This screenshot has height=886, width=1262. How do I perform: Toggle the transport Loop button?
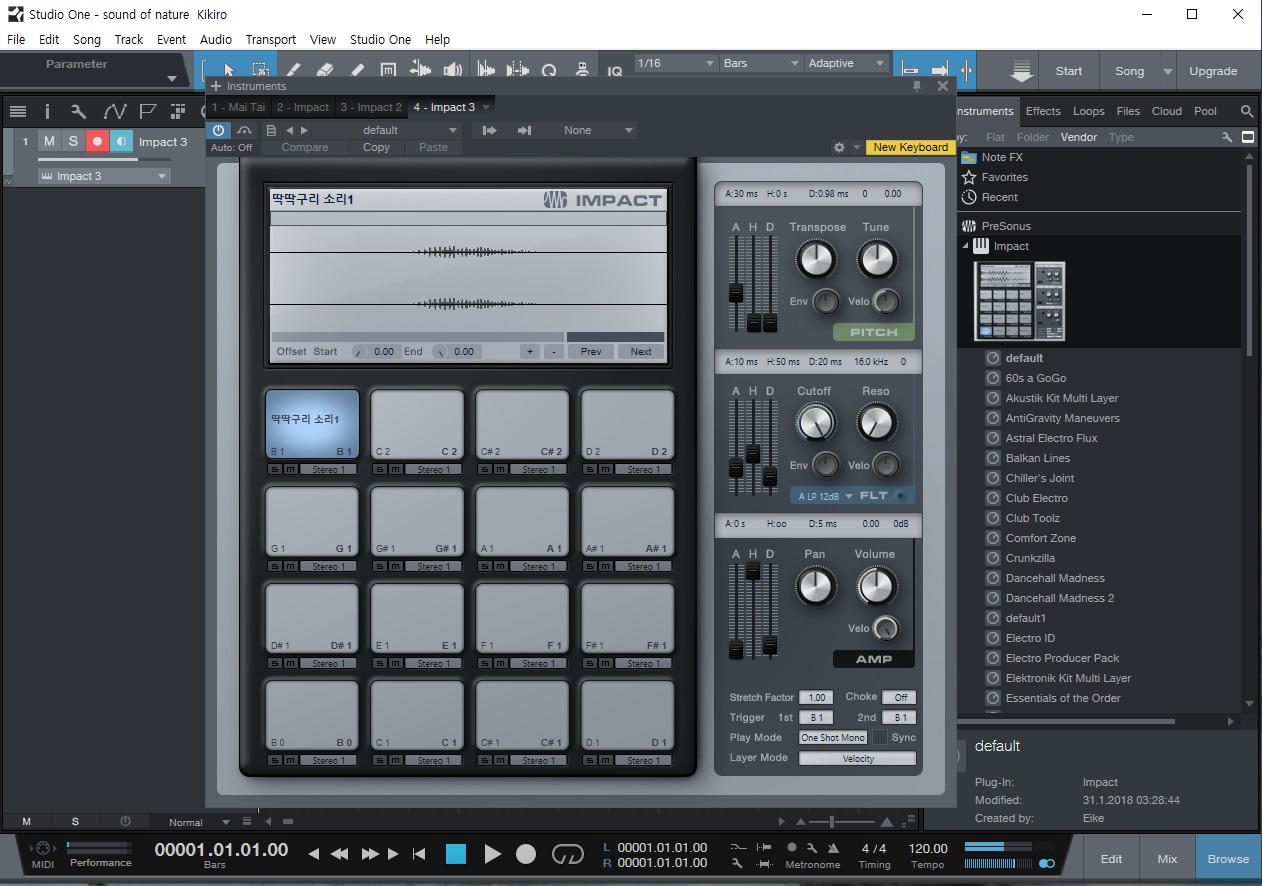pos(567,854)
